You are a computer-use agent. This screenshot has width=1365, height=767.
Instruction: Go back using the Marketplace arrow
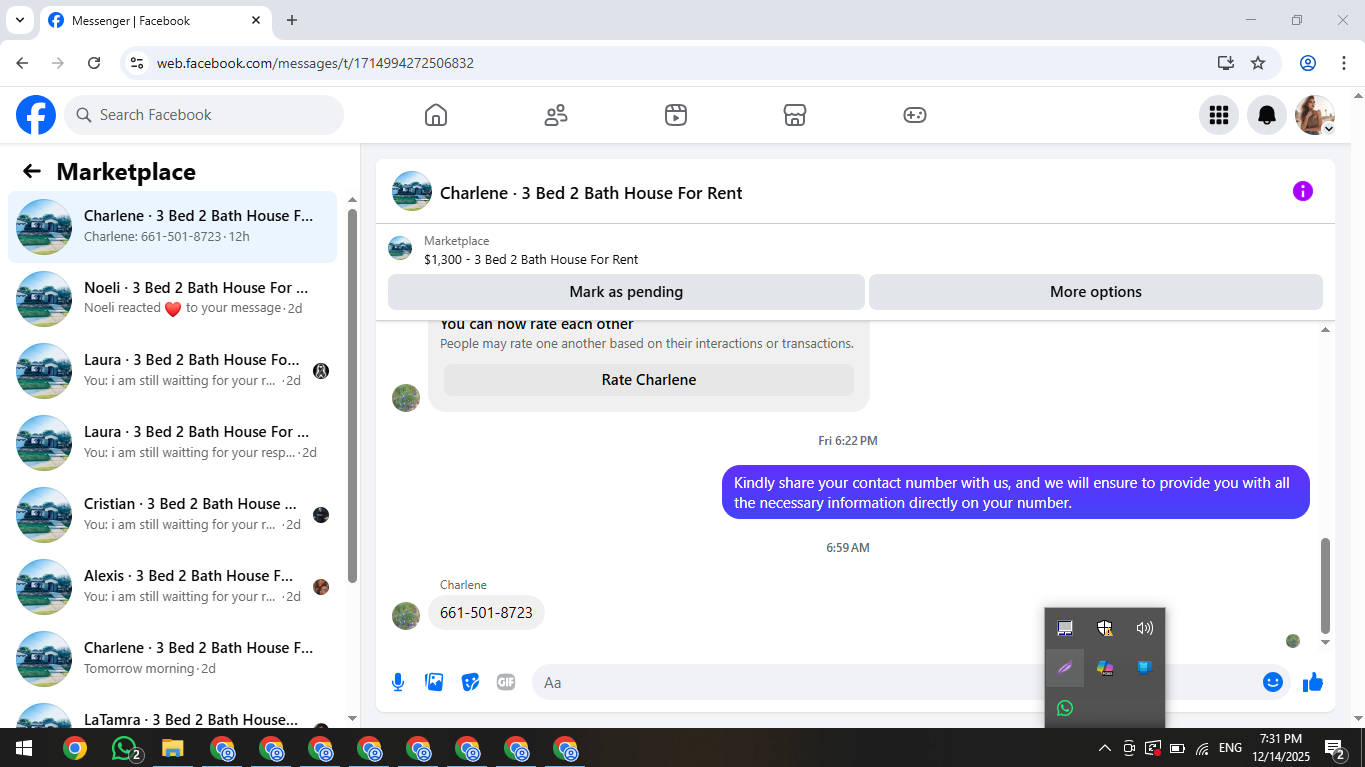click(32, 171)
